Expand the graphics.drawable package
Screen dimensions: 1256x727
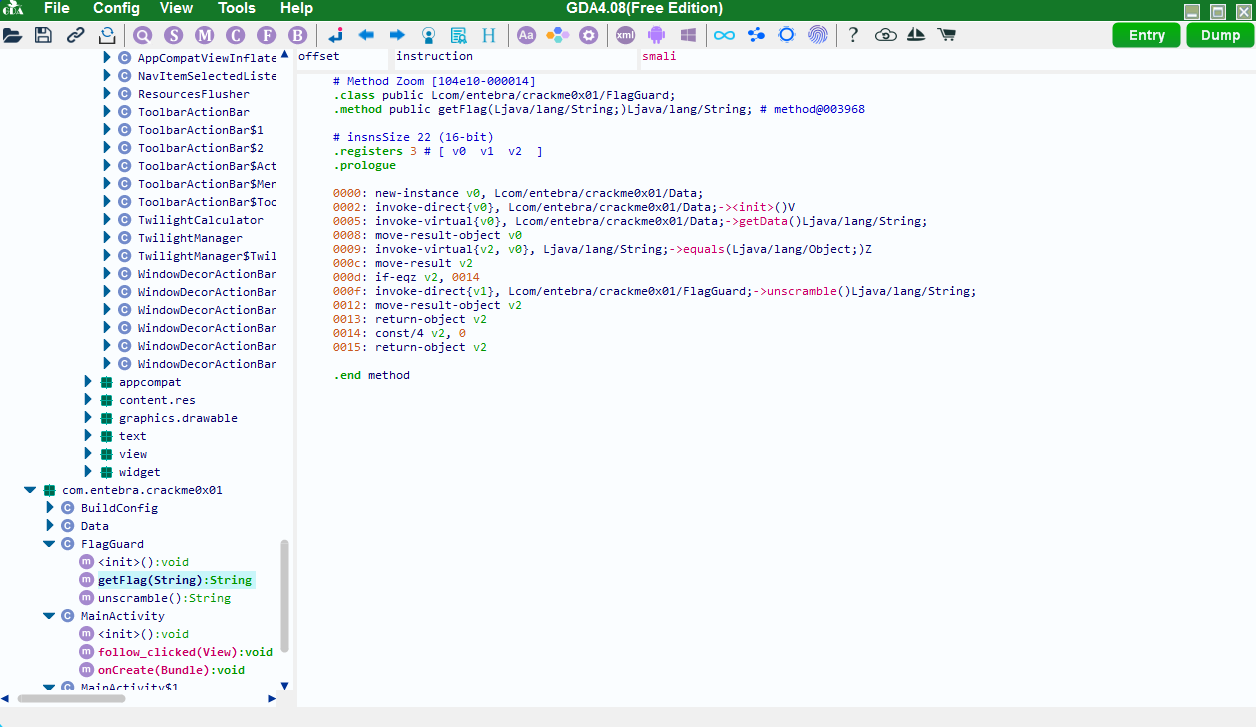(88, 418)
